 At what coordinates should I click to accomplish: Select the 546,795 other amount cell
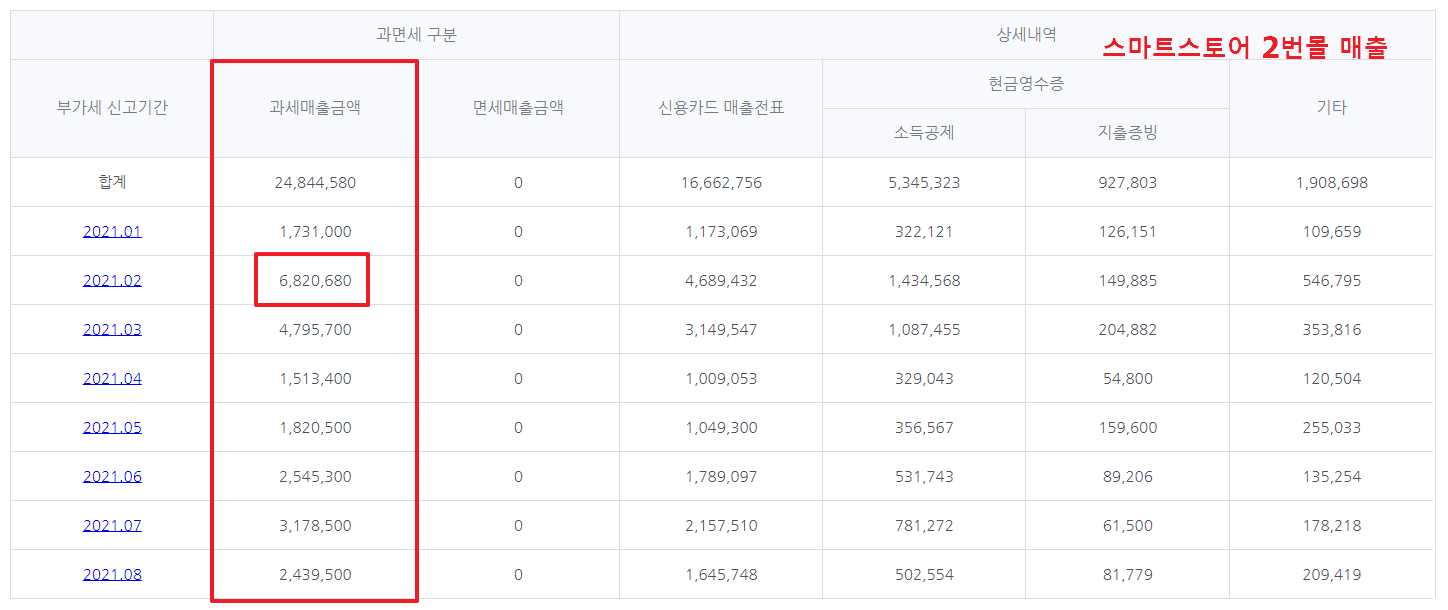pos(1331,281)
